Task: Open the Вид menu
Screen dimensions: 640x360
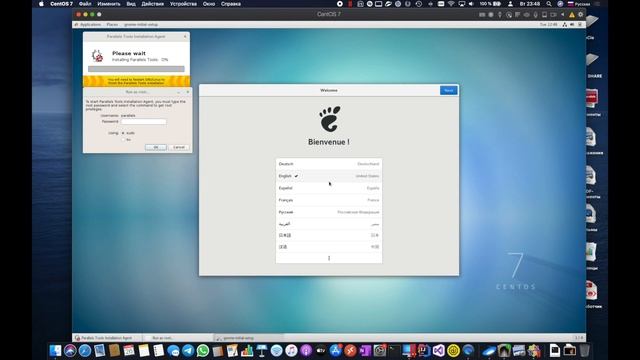Action: [131, 4]
